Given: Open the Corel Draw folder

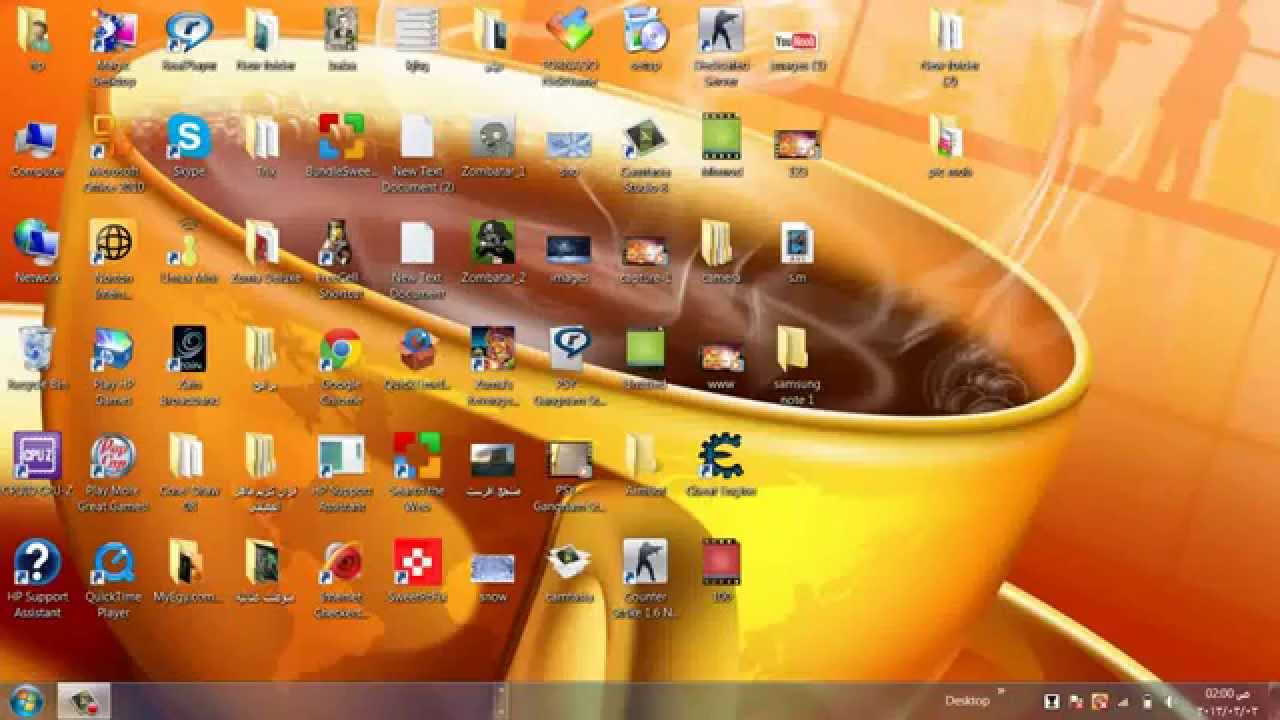Looking at the screenshot, I should pyautogui.click(x=189, y=472).
